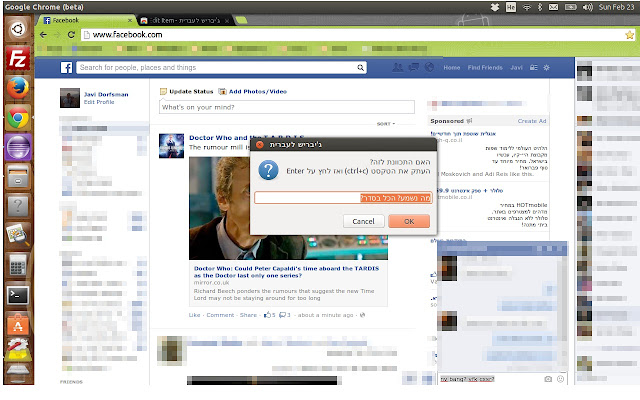Click Share on Doctor Who post
640x400 pixels.
pos(248,315)
